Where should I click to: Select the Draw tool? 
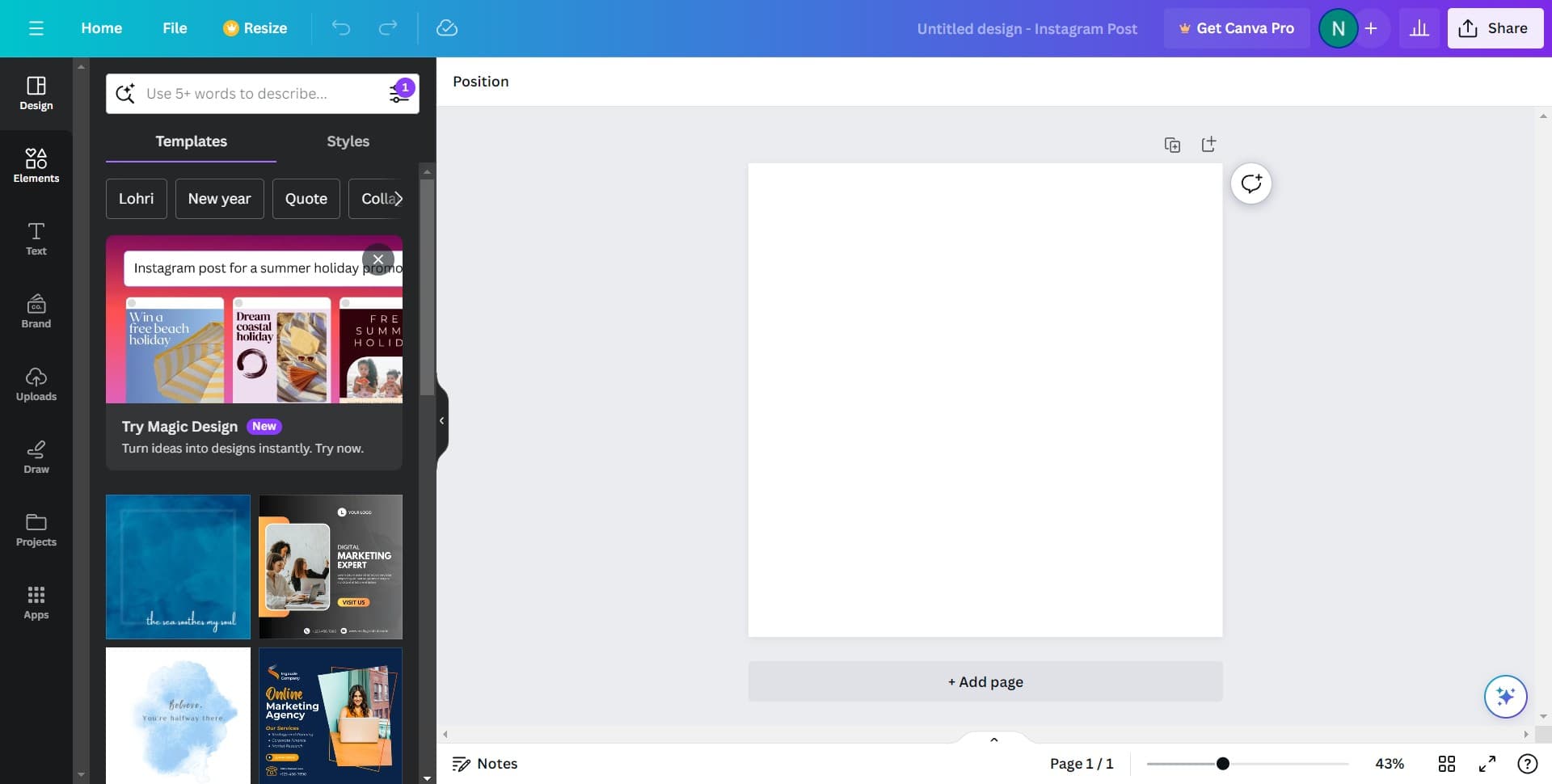[x=36, y=457]
